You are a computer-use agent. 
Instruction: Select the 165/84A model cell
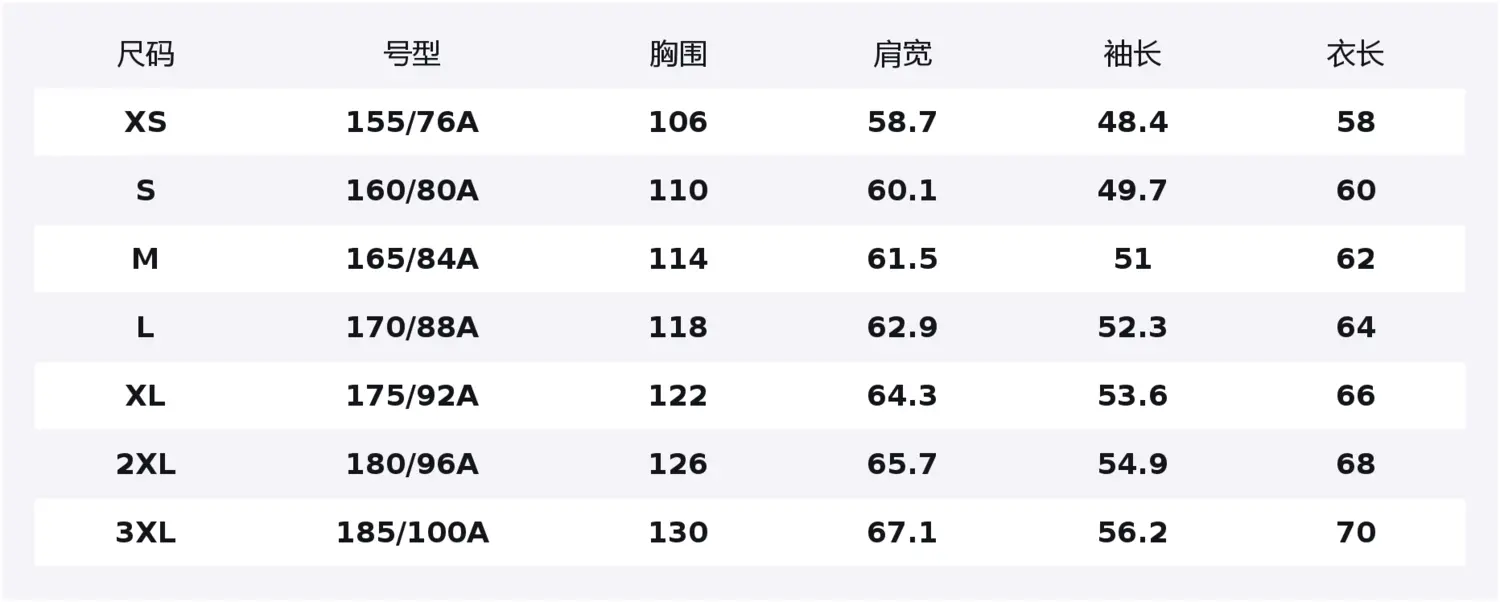click(412, 259)
